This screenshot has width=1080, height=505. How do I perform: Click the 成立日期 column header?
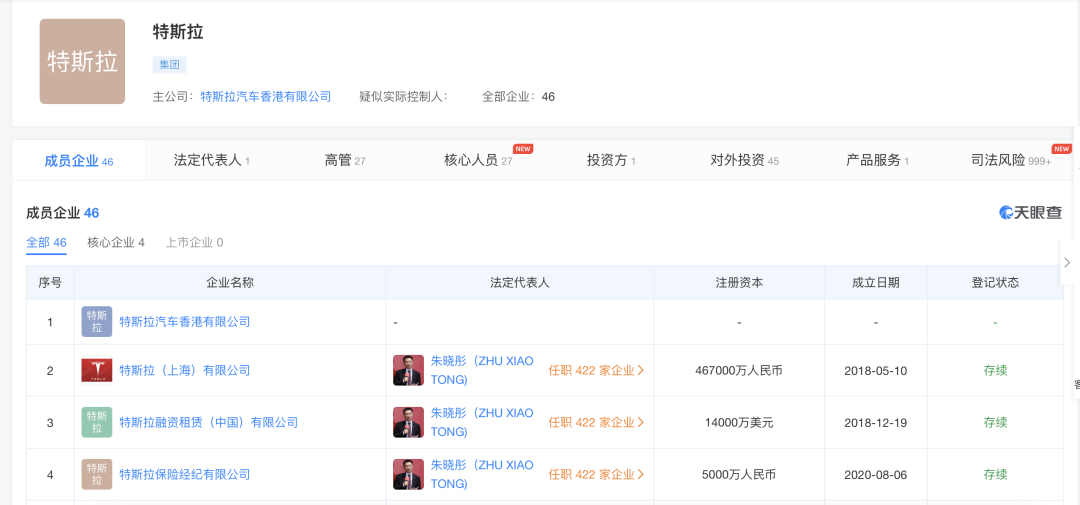(x=875, y=282)
